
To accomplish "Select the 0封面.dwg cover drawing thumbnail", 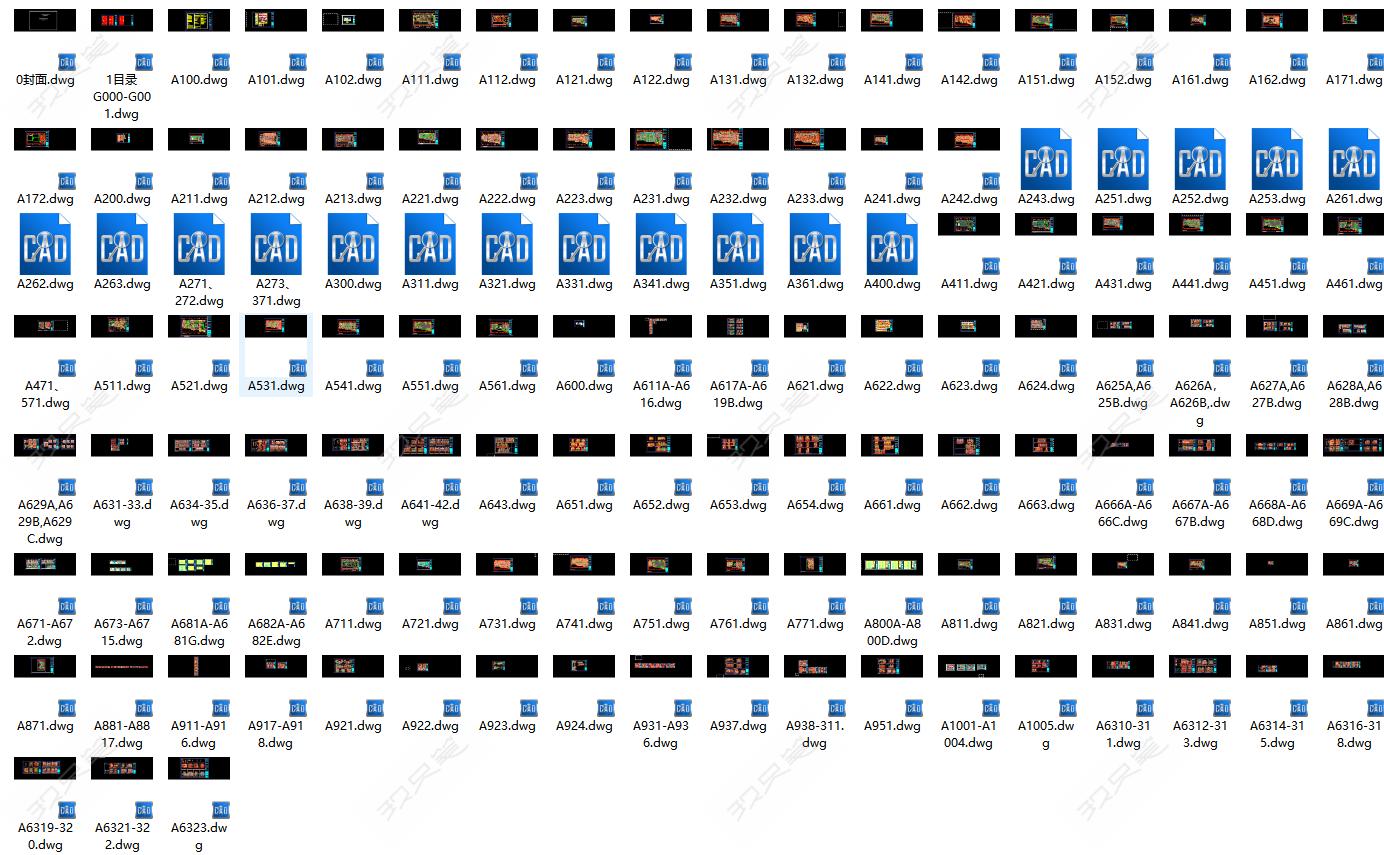I will (x=45, y=21).
